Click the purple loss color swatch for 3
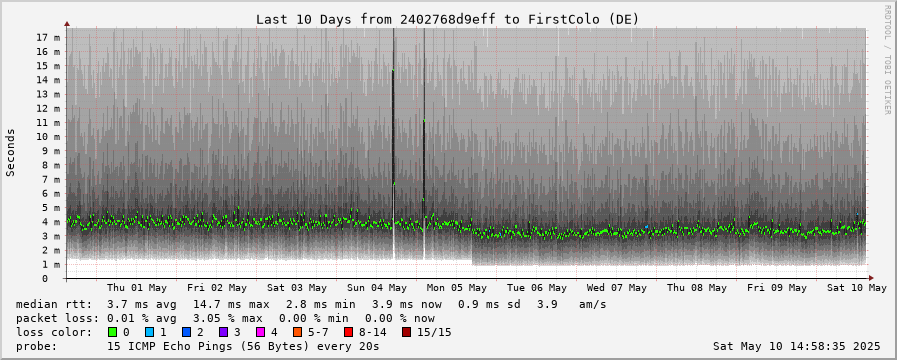Screen dimensions: 897x360 tap(223, 332)
